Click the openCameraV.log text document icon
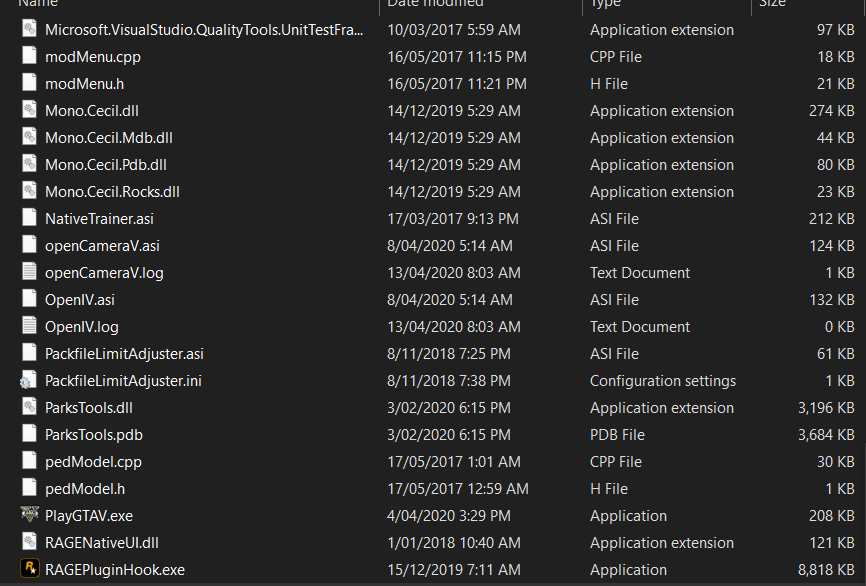The image size is (866, 586). pyautogui.click(x=29, y=273)
